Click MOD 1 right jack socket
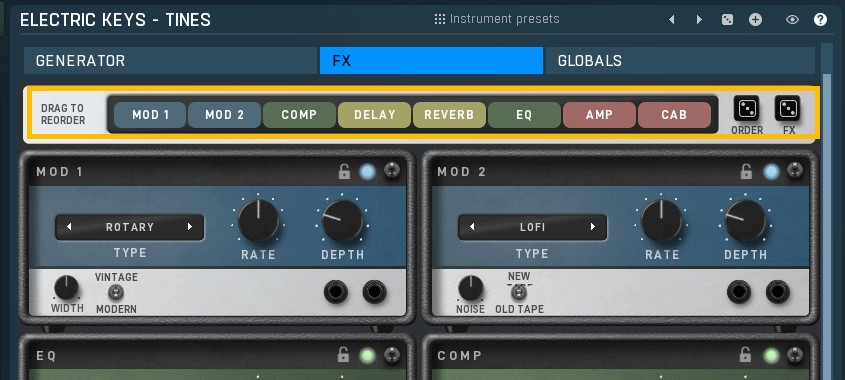845x380 pixels. point(375,292)
